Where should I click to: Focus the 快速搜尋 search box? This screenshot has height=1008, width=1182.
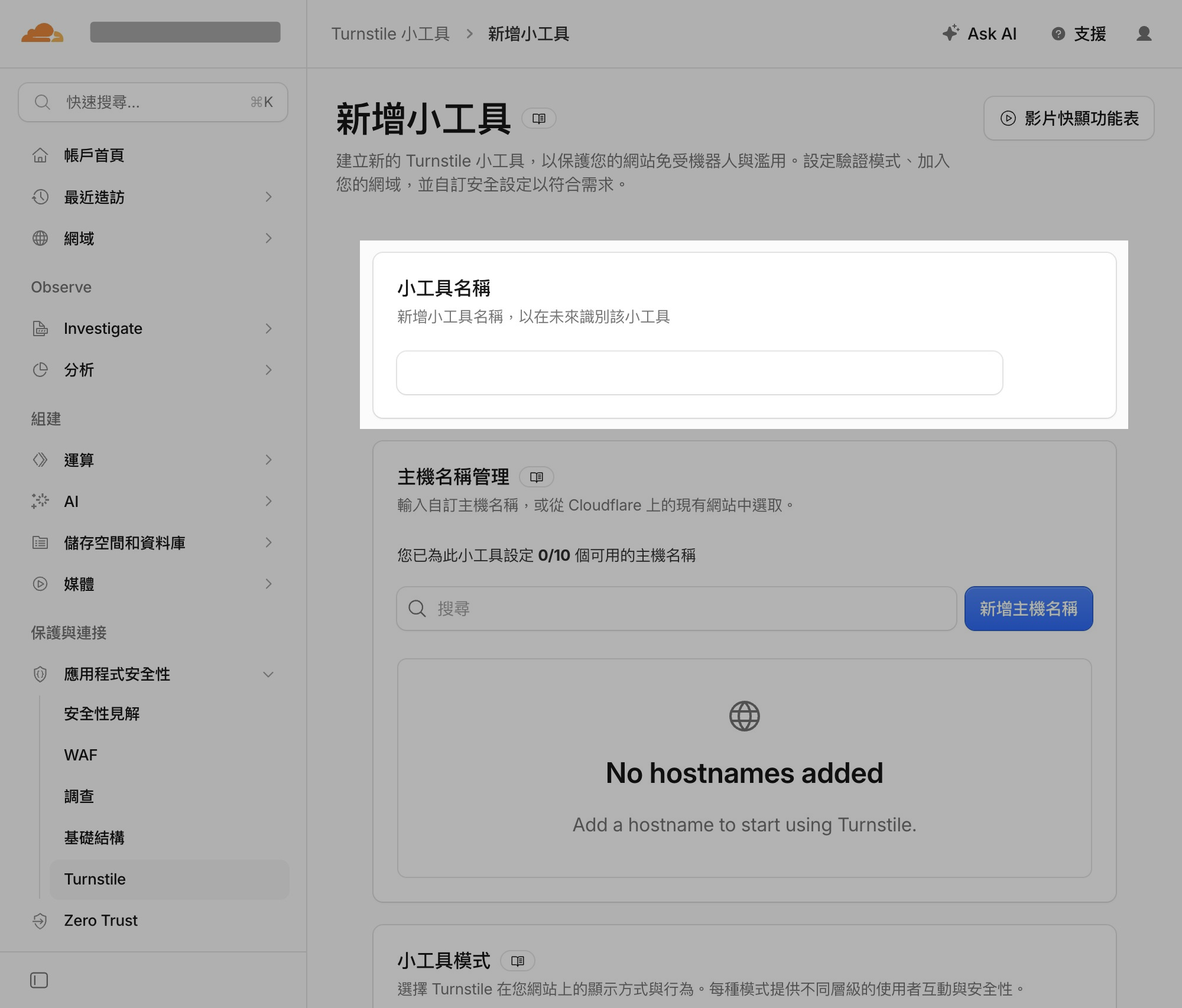(153, 102)
